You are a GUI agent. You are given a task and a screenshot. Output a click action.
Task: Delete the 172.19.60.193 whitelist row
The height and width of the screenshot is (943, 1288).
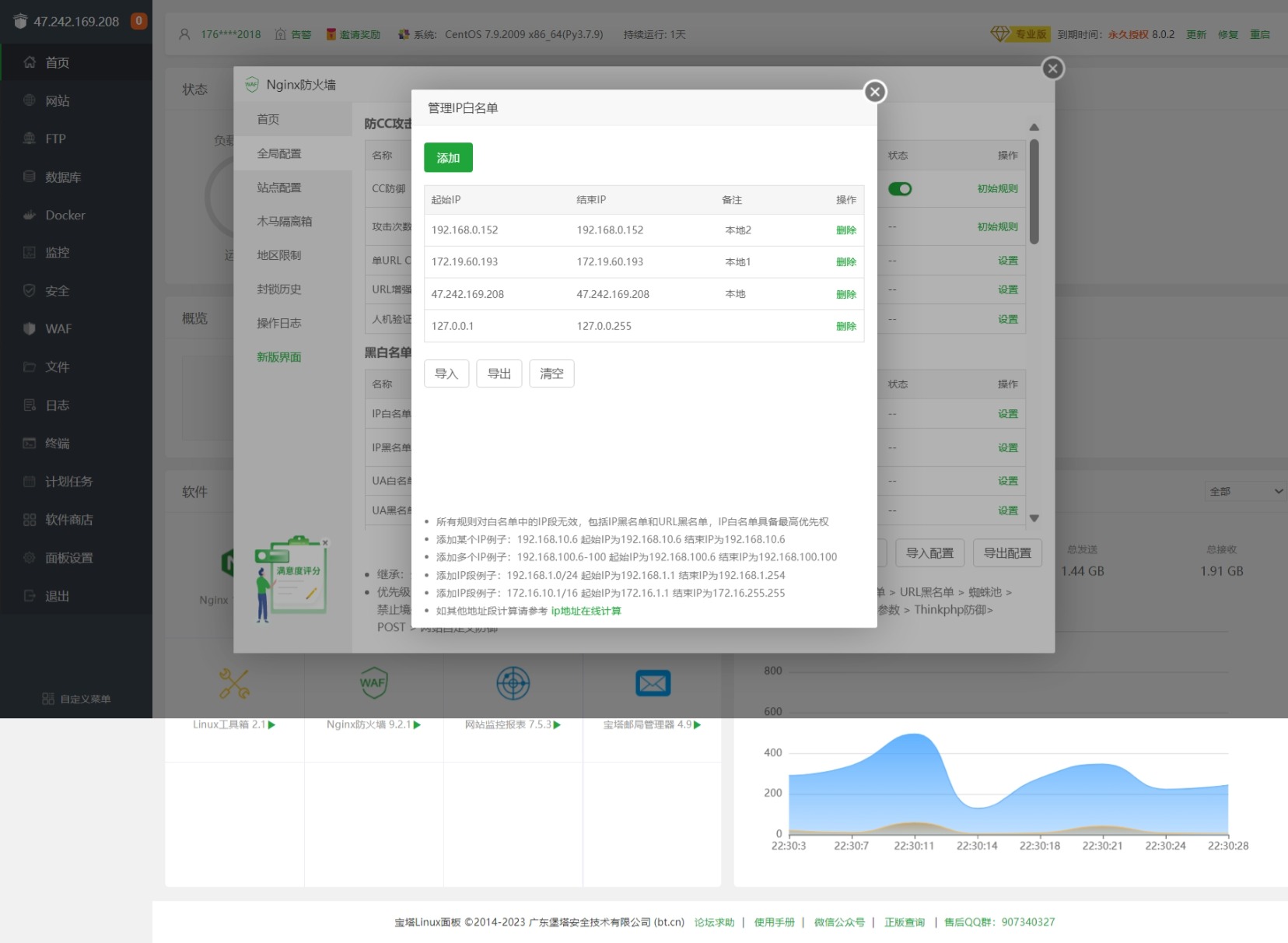(x=846, y=262)
